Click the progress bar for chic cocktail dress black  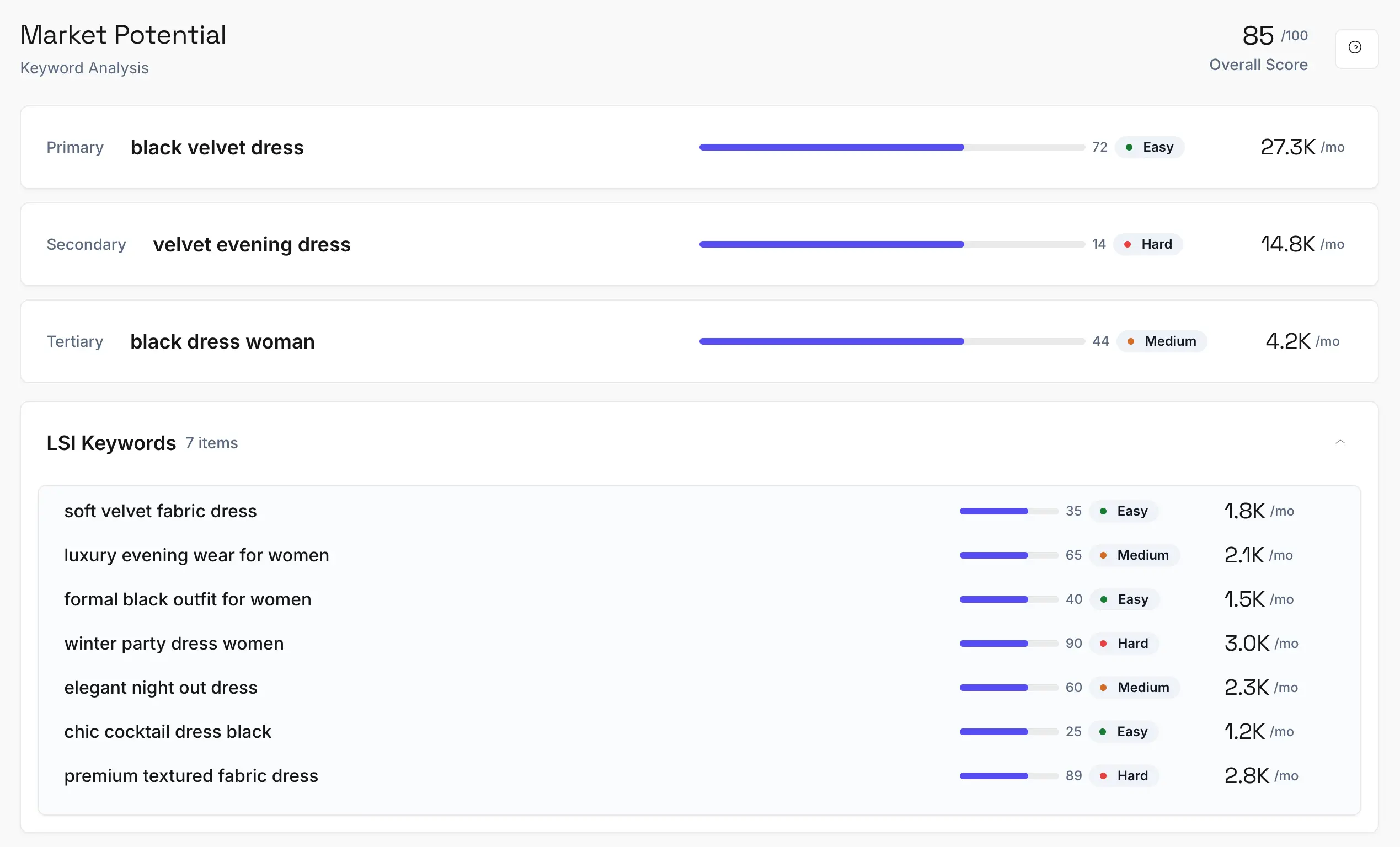[x=1008, y=732]
